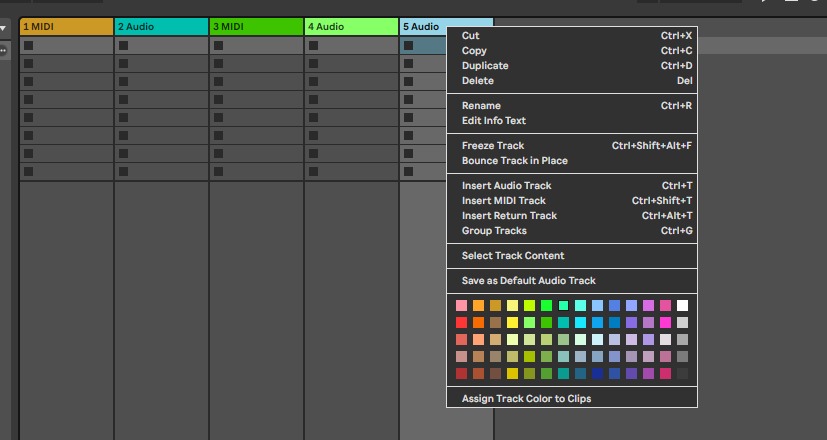Click the stop button in 4 Audio's second clip slot
The width and height of the screenshot is (827, 440).
(313, 64)
